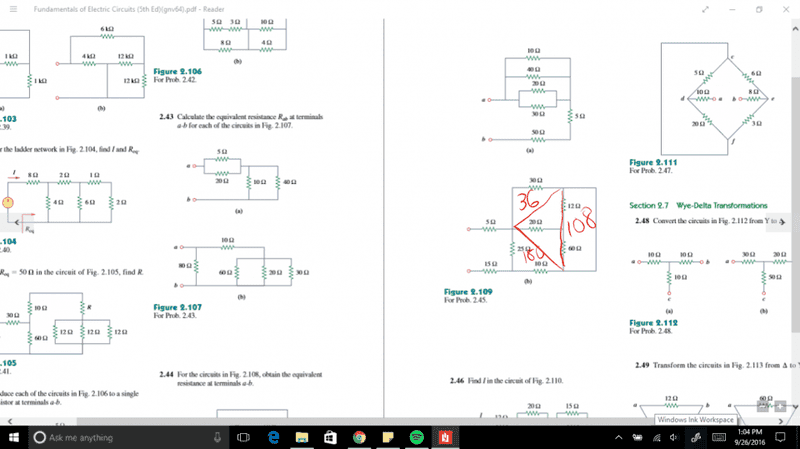Viewport: 800px width, 449px height.
Task: Go to next page arrow on right edge
Action: click(783, 222)
